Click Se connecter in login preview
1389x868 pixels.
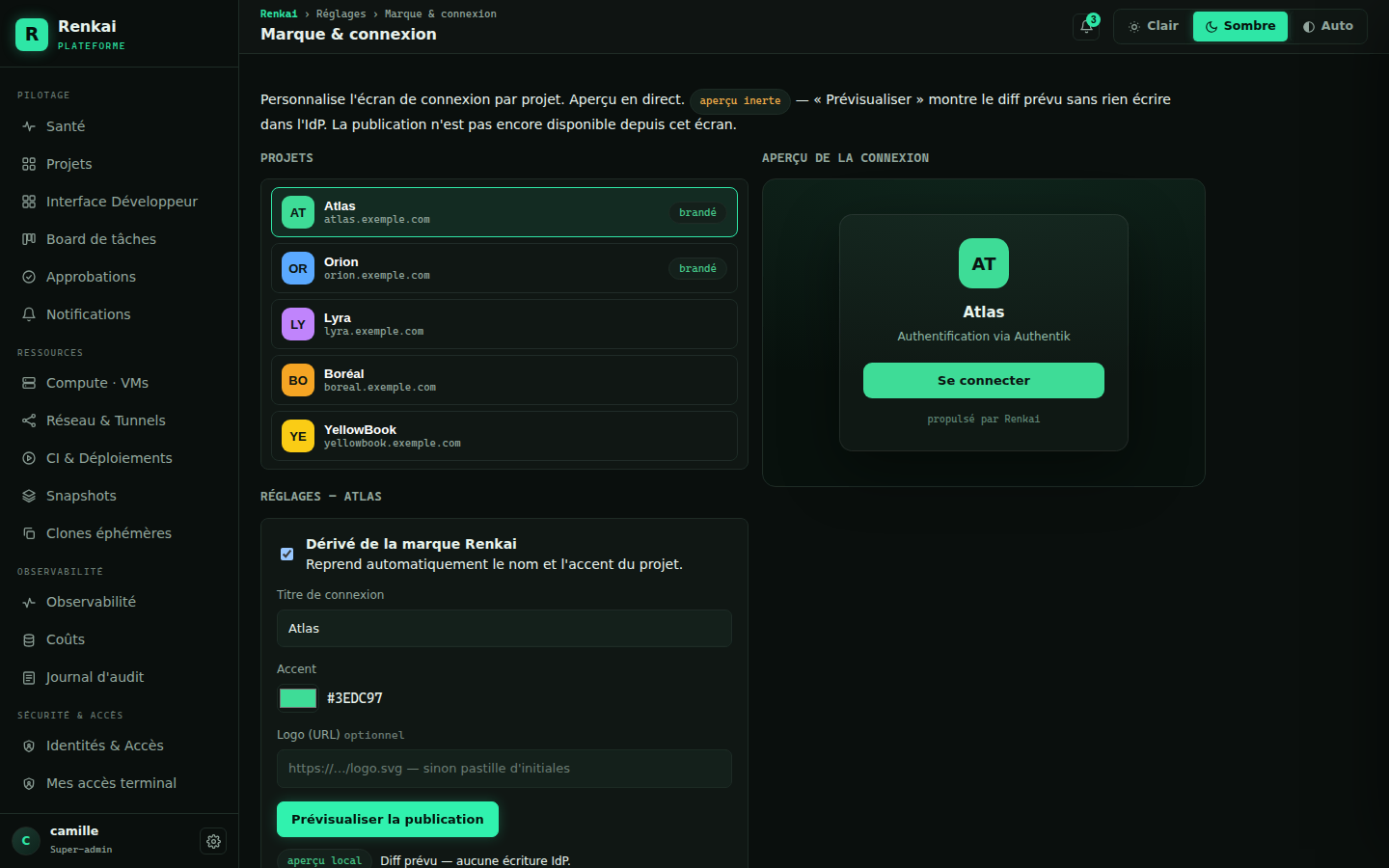984,381
